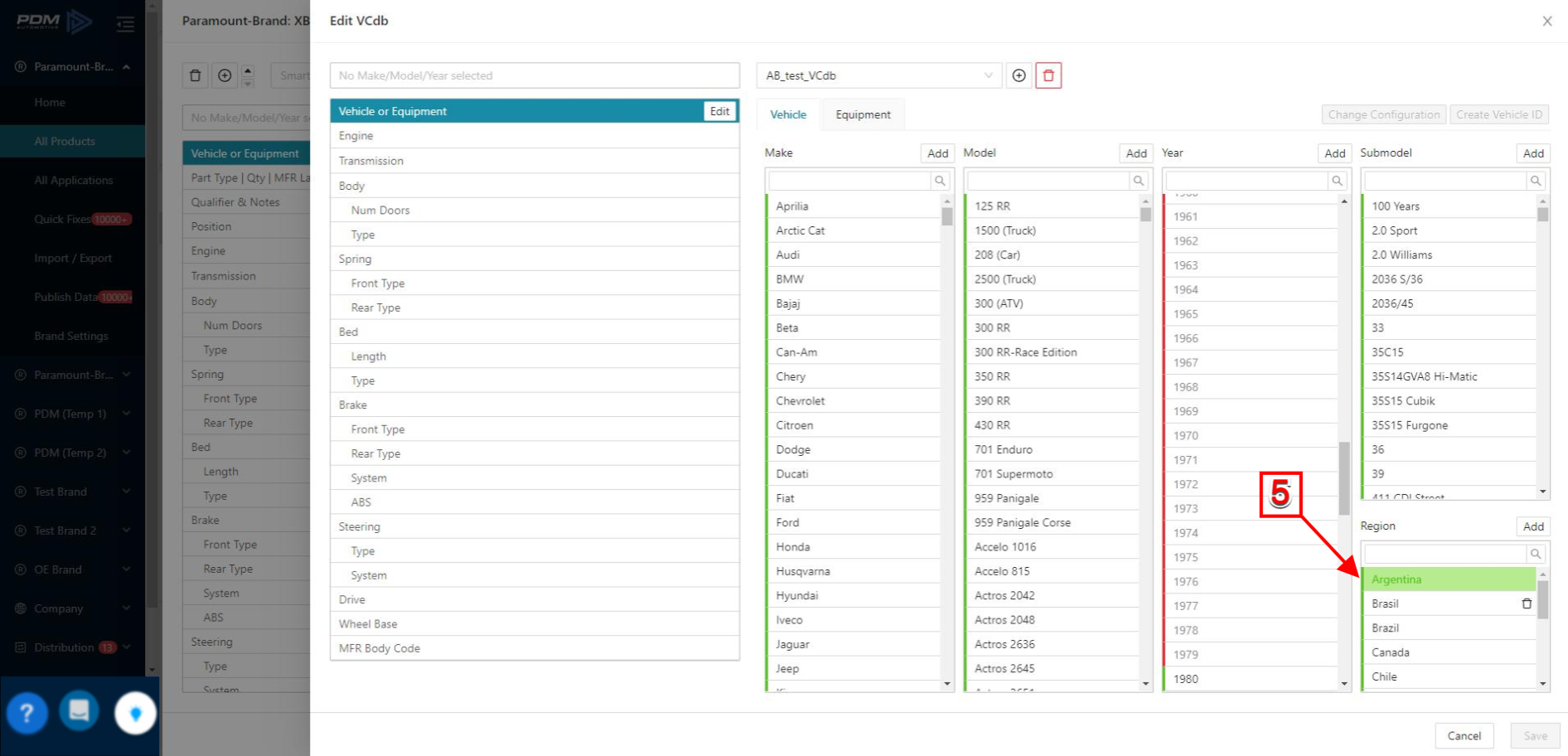The image size is (1568, 756).
Task: Select year 1970 in the Year list
Action: coord(1251,436)
